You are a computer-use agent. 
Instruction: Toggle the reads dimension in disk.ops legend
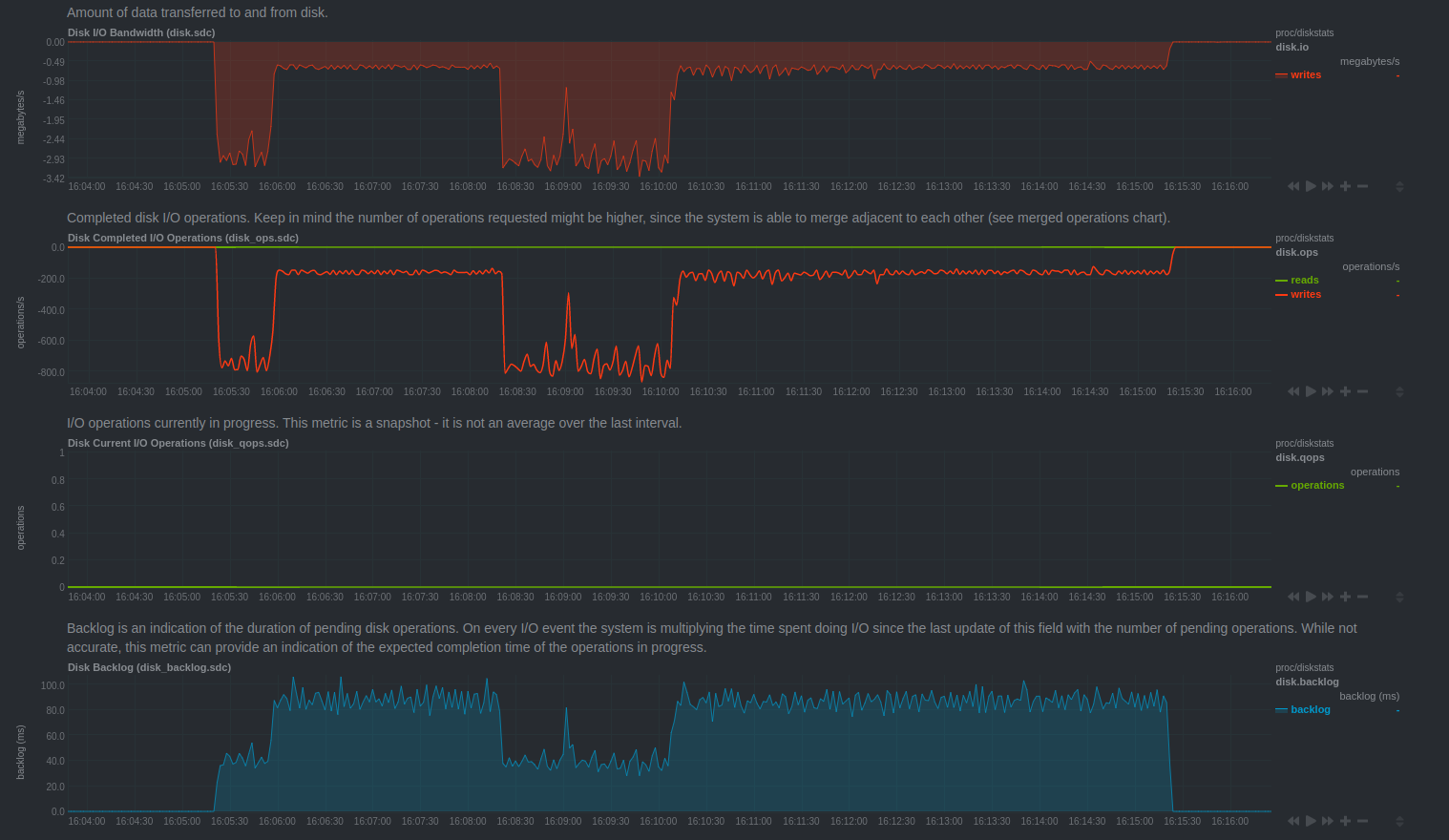click(1304, 280)
